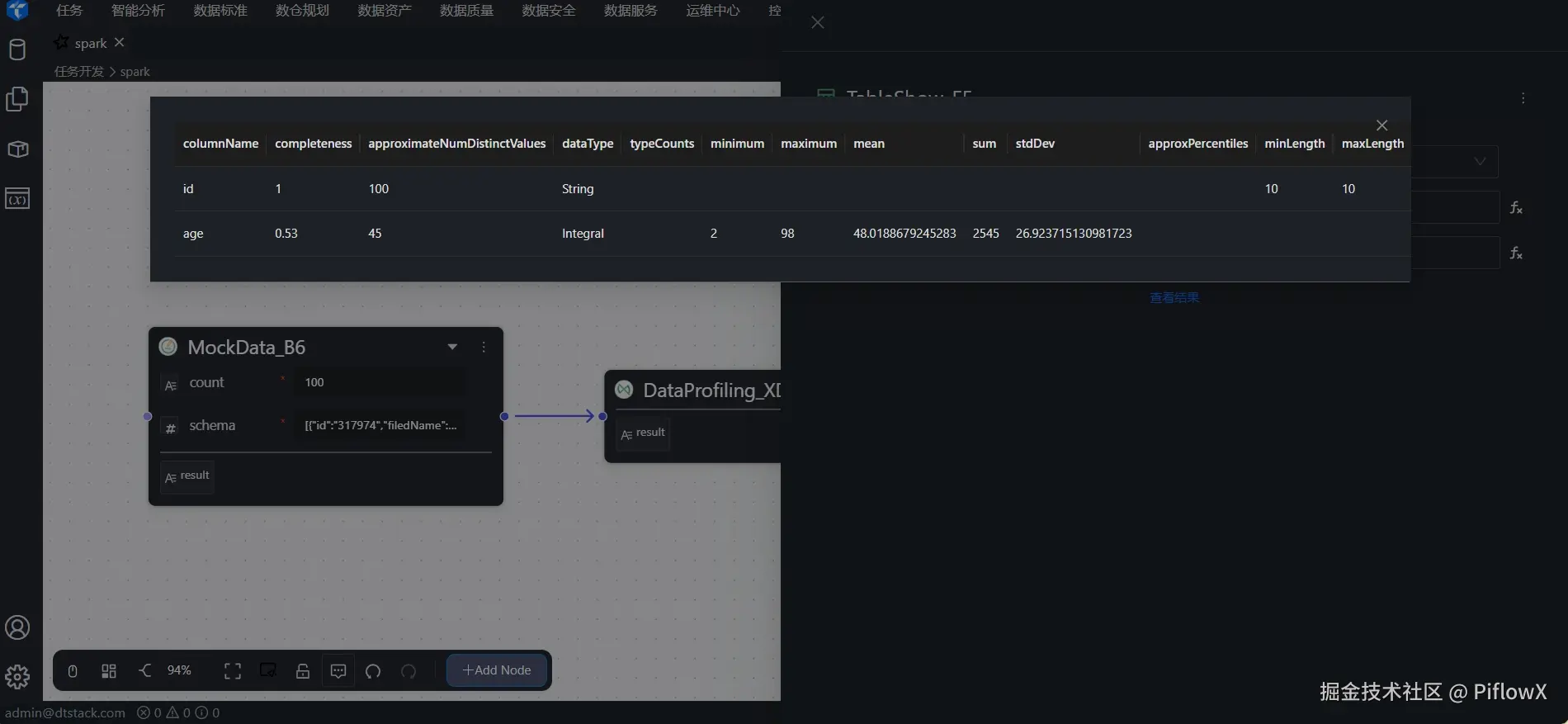The image size is (1568, 724).
Task: Open the dropdown in right panel
Action: [1480, 162]
